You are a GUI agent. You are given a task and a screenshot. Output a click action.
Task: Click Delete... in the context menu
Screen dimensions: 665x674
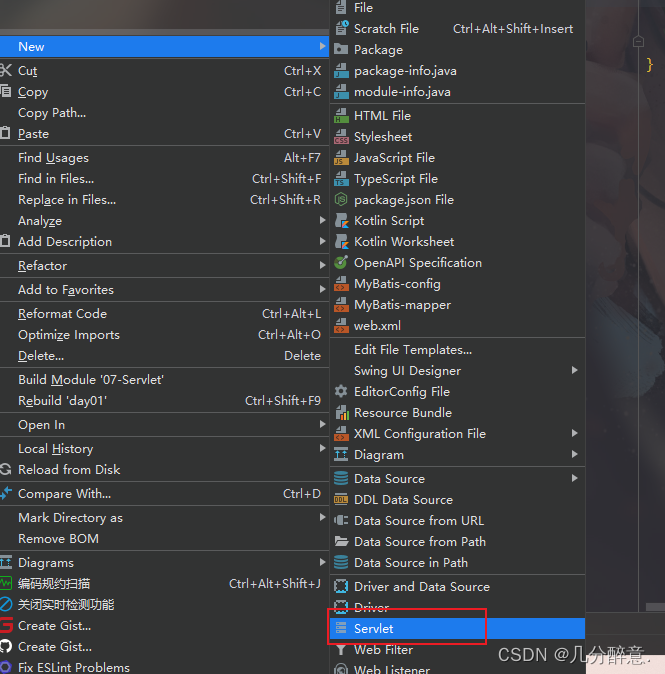pos(164,356)
